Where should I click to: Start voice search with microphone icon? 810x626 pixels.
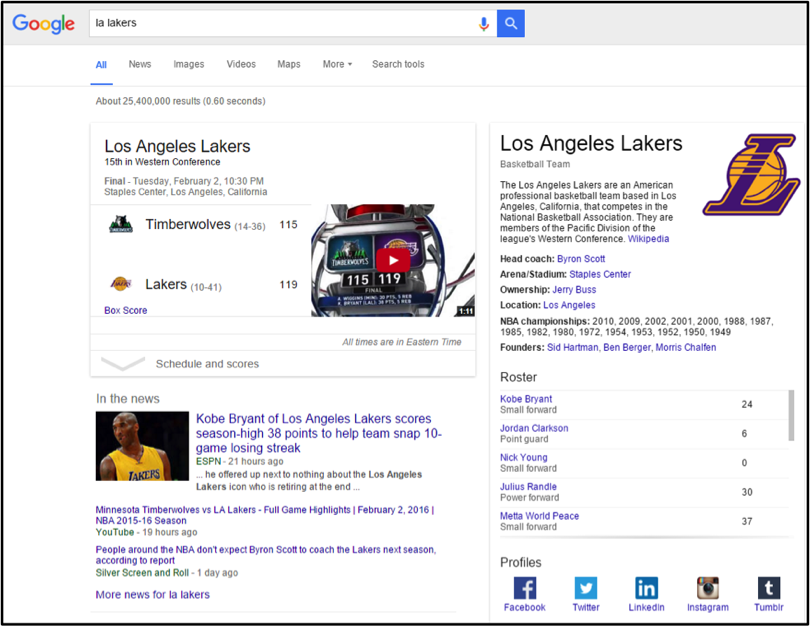(x=484, y=24)
